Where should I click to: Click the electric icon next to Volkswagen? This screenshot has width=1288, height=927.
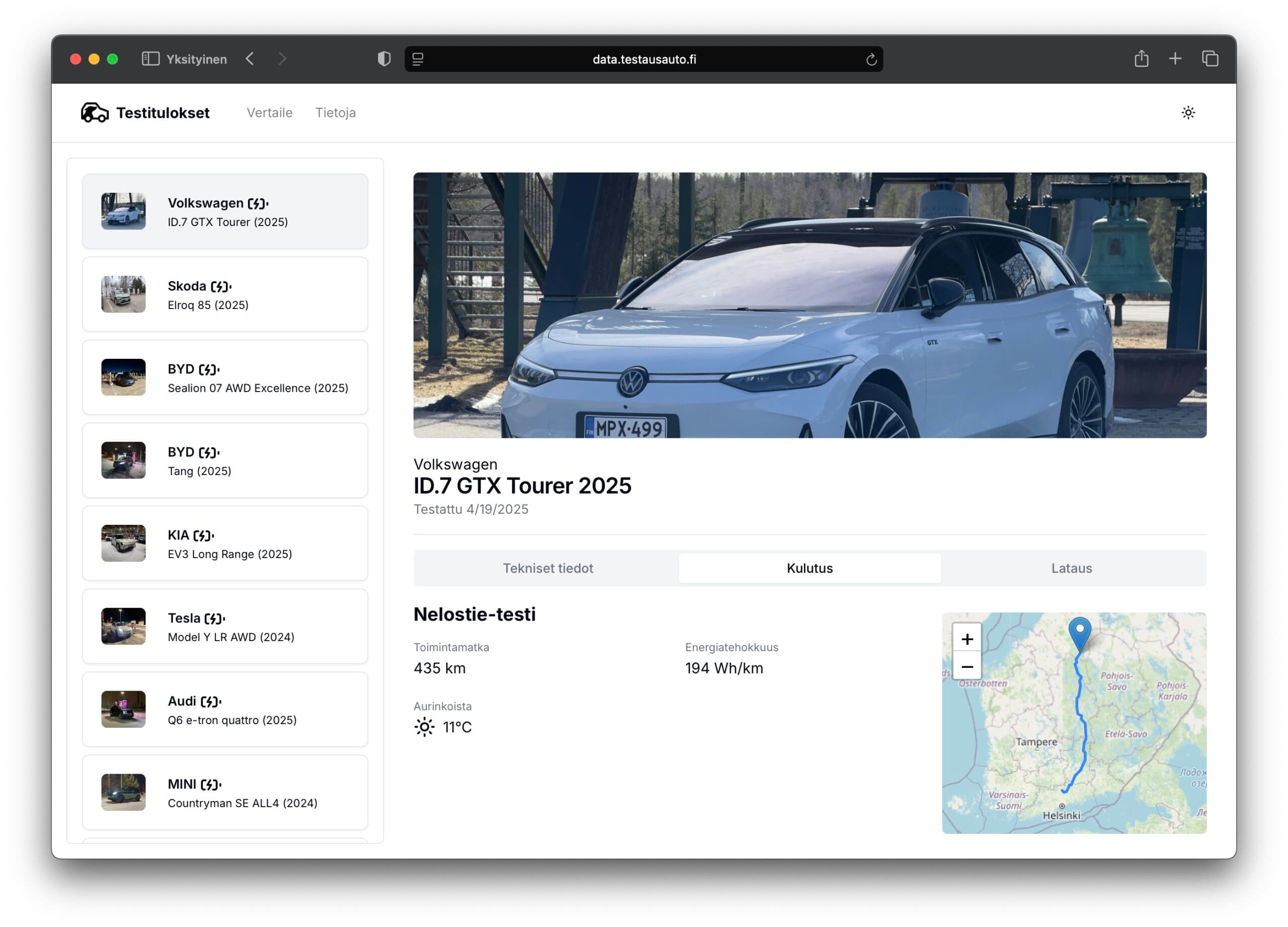point(258,203)
